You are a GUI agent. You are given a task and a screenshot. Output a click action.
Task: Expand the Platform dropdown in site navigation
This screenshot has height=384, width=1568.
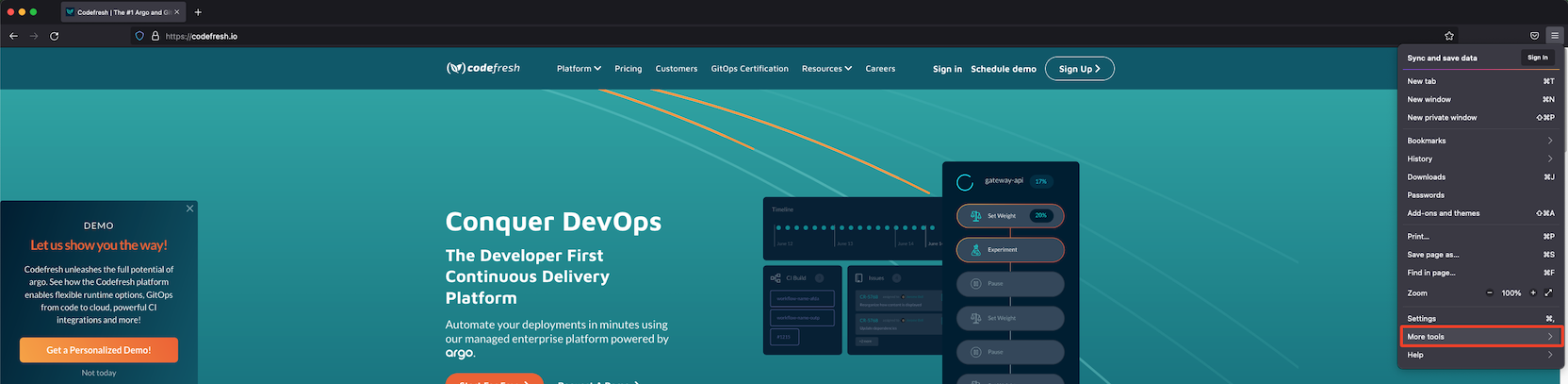[x=579, y=69]
